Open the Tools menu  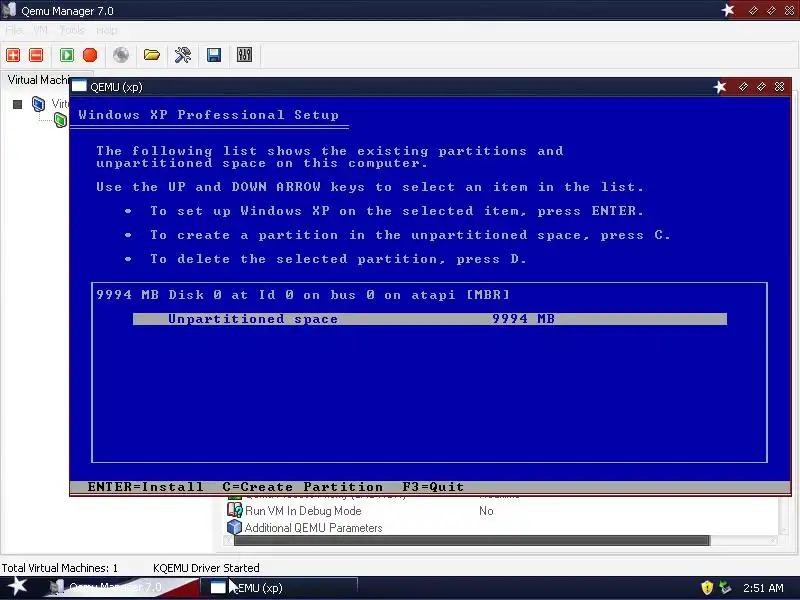[72, 31]
